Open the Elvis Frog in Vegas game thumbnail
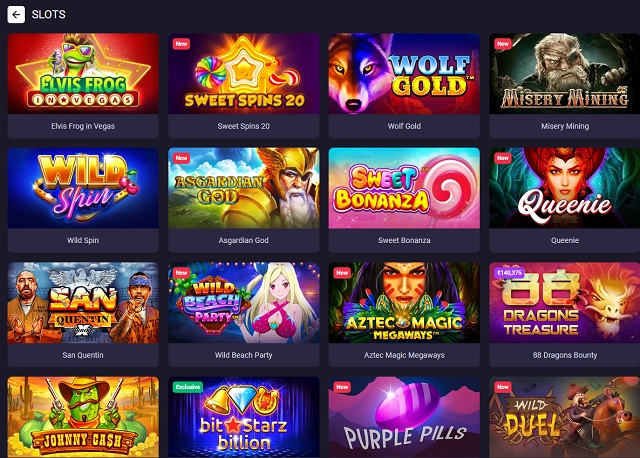This screenshot has height=458, width=640. click(83, 73)
